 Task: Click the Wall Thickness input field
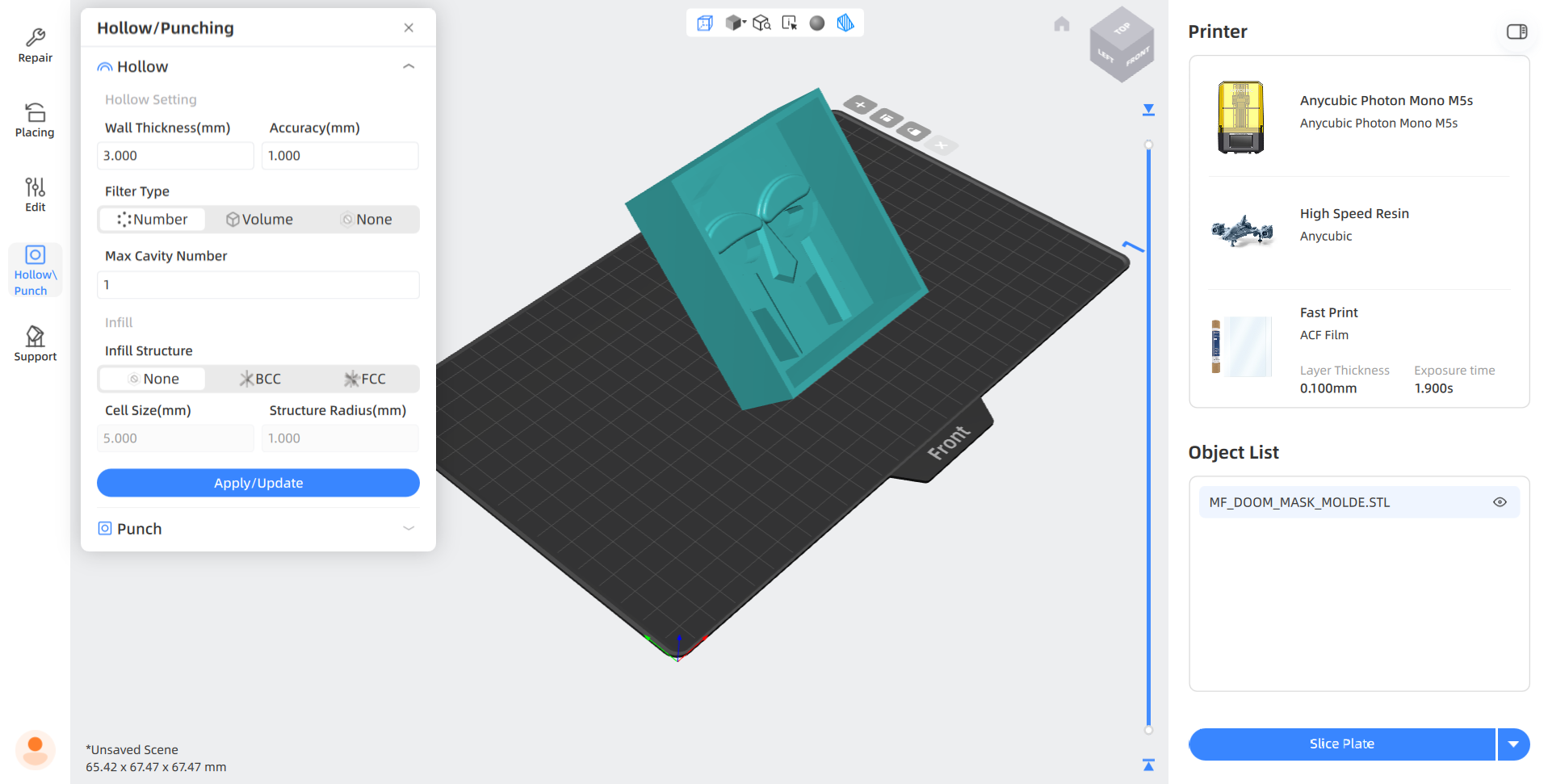coord(175,156)
